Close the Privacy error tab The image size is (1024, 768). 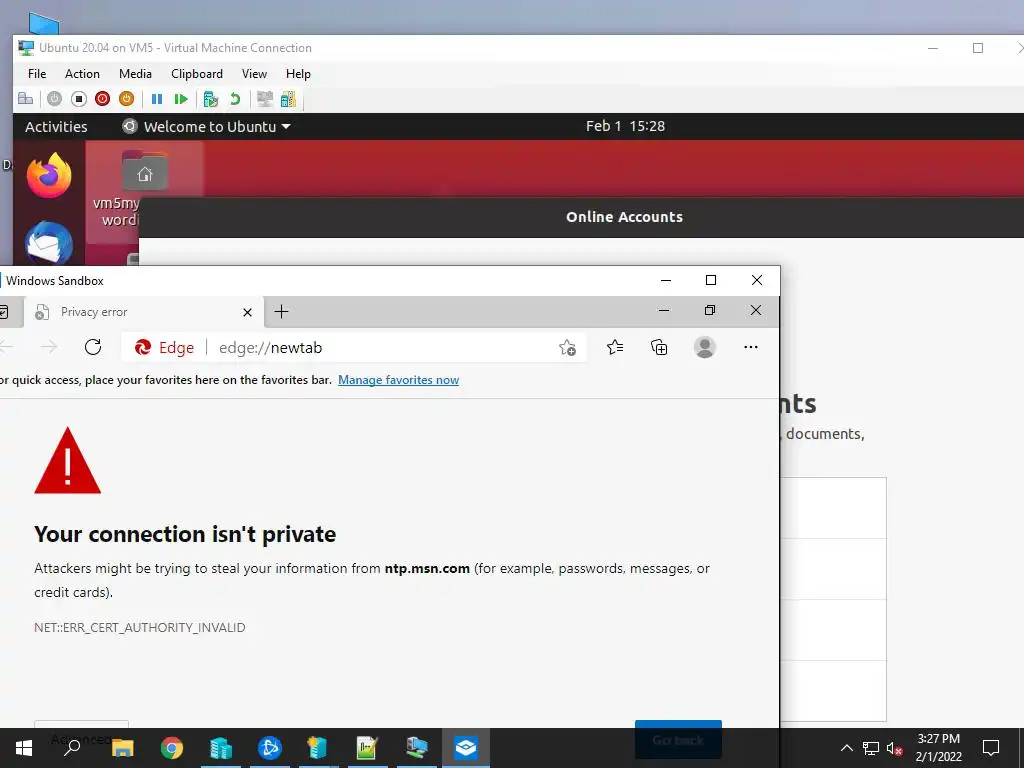[x=248, y=312]
